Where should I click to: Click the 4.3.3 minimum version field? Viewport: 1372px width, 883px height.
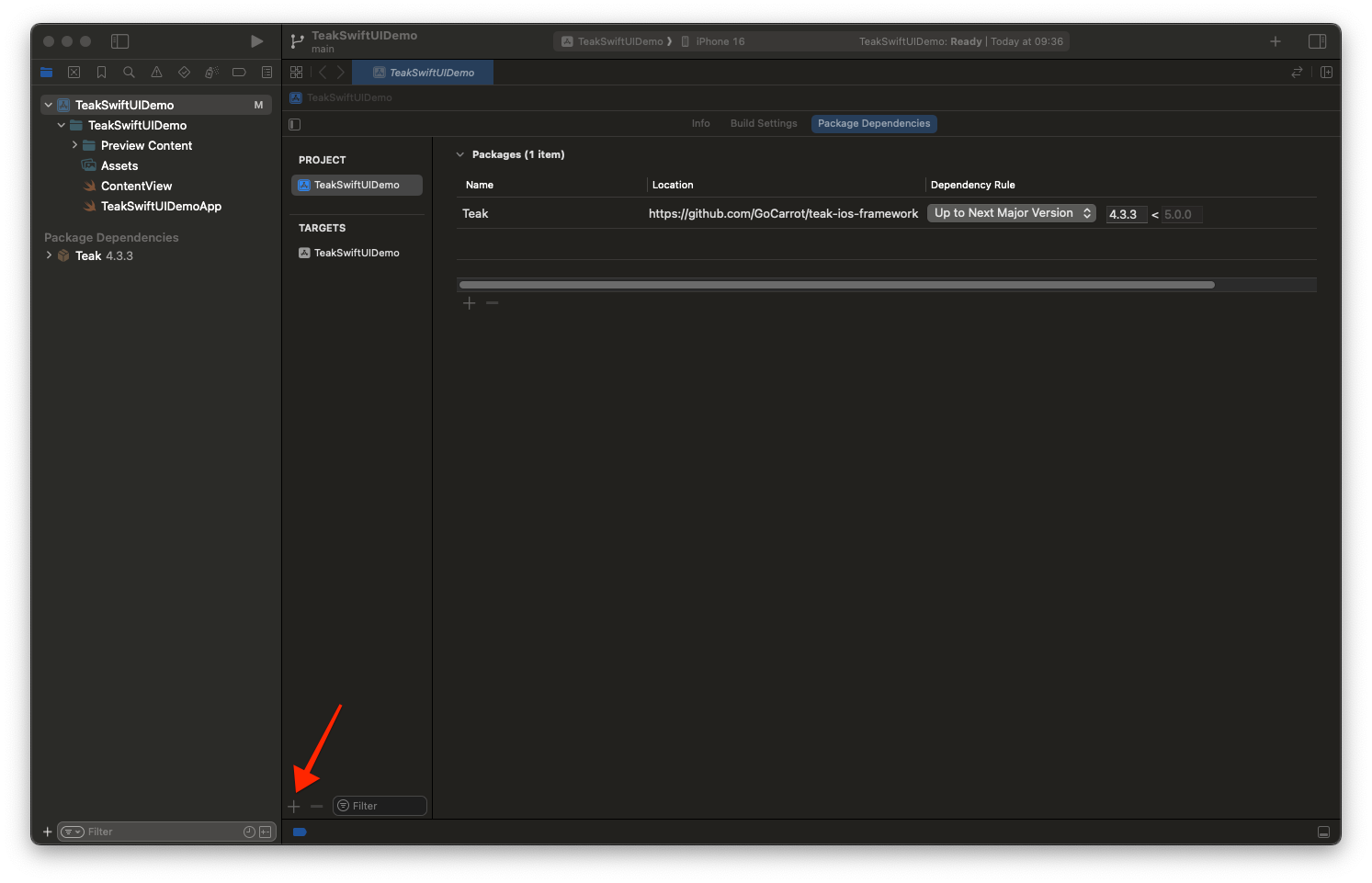[x=1126, y=215]
